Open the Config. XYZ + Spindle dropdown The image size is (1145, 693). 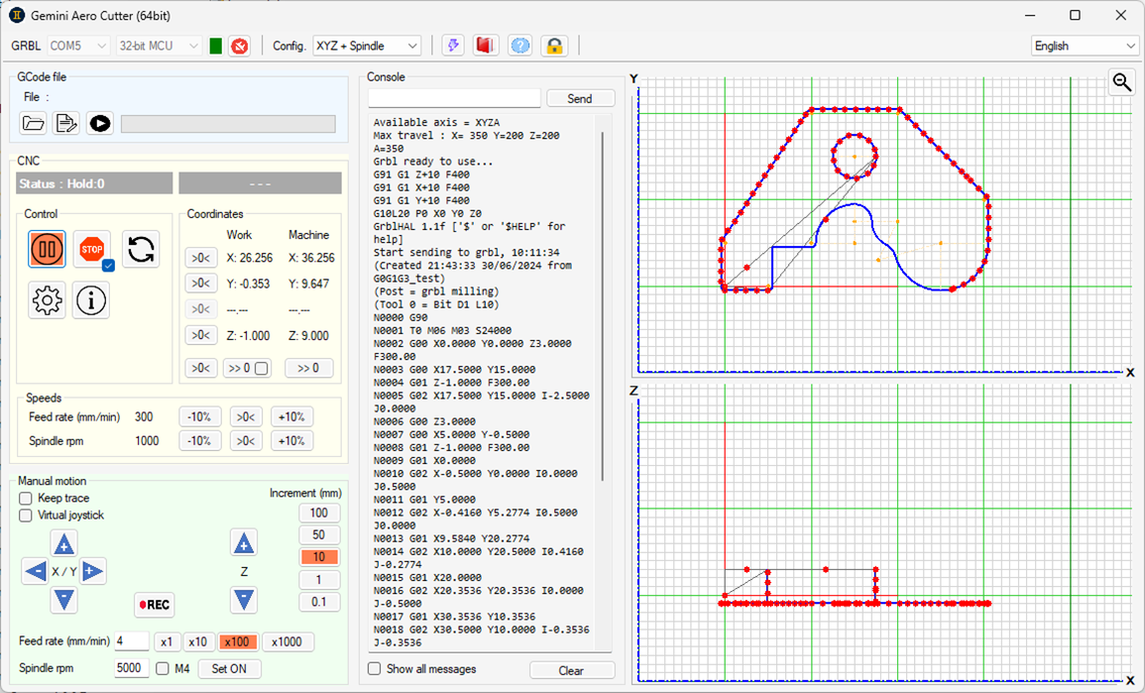click(x=367, y=46)
